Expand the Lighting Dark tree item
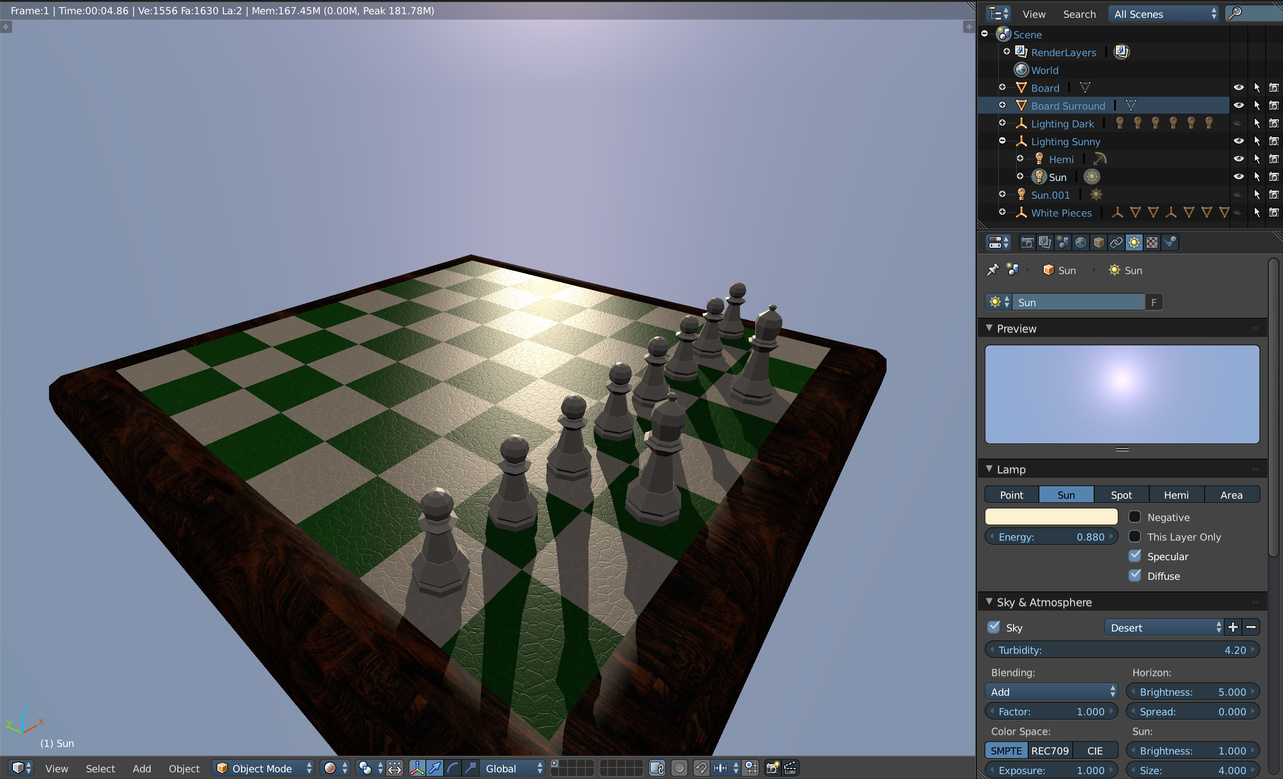Screen dimensions: 1283x779 click(1003, 124)
